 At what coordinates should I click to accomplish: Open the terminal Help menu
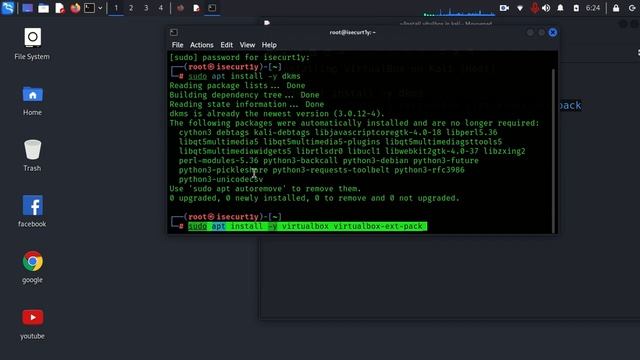point(269,45)
